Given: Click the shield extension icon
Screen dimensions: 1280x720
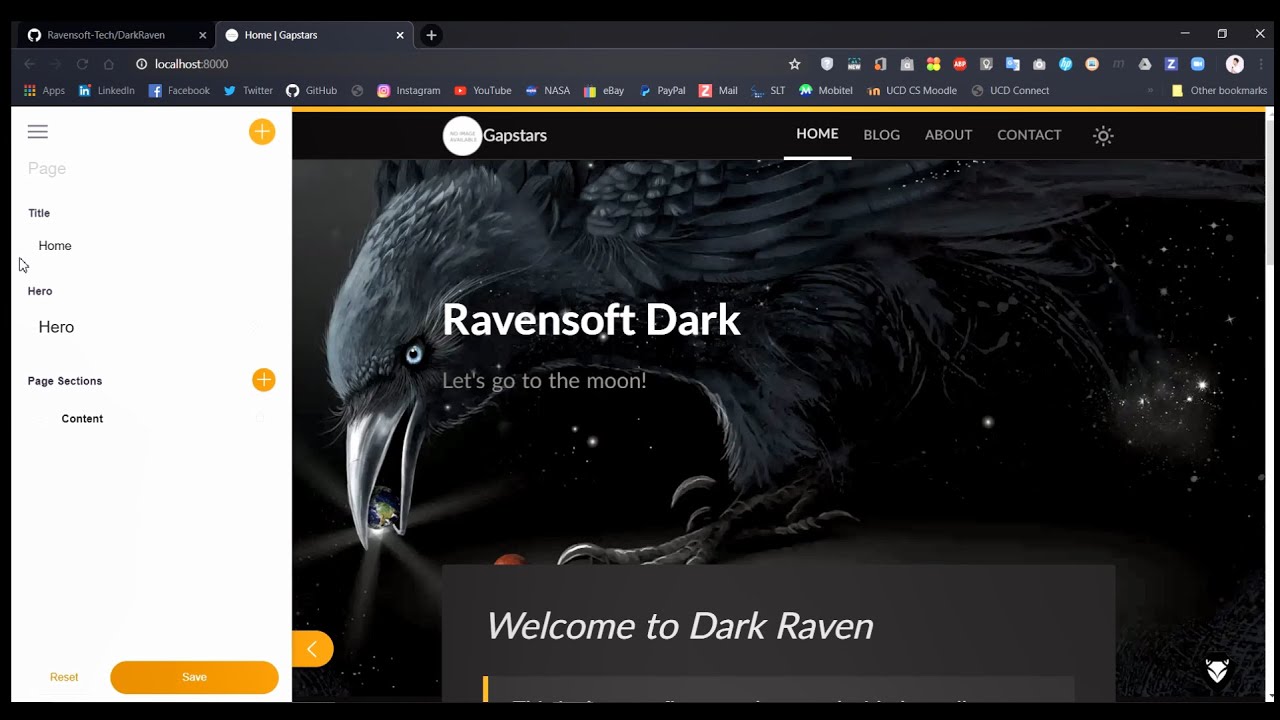Looking at the screenshot, I should (827, 64).
